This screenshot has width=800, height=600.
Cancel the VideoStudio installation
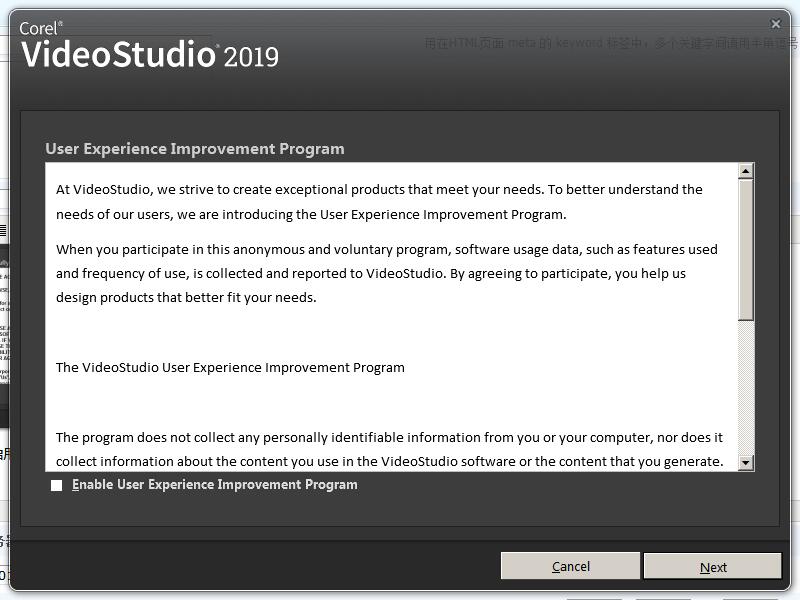pyautogui.click(x=570, y=566)
